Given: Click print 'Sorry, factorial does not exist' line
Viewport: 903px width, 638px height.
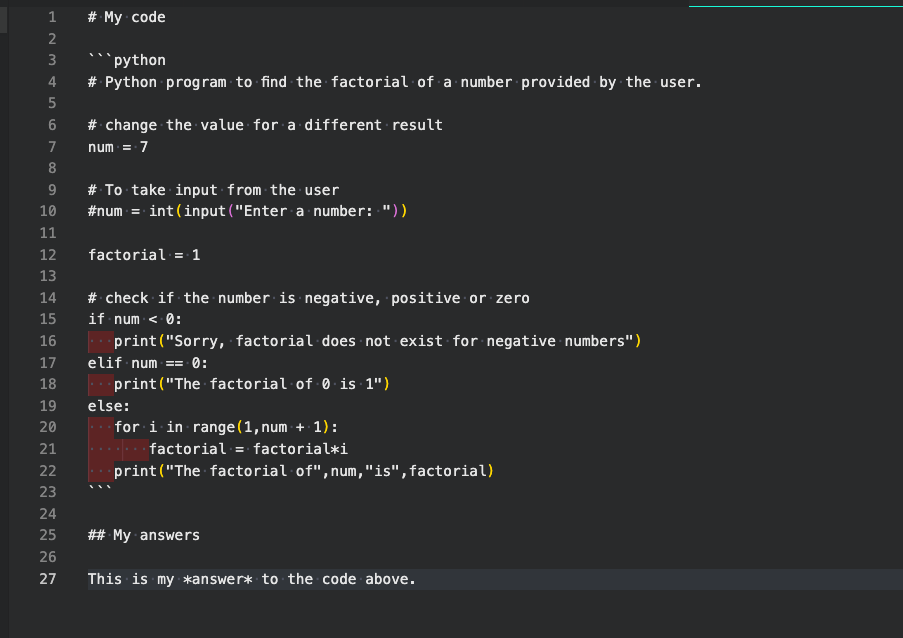Looking at the screenshot, I should tap(377, 341).
